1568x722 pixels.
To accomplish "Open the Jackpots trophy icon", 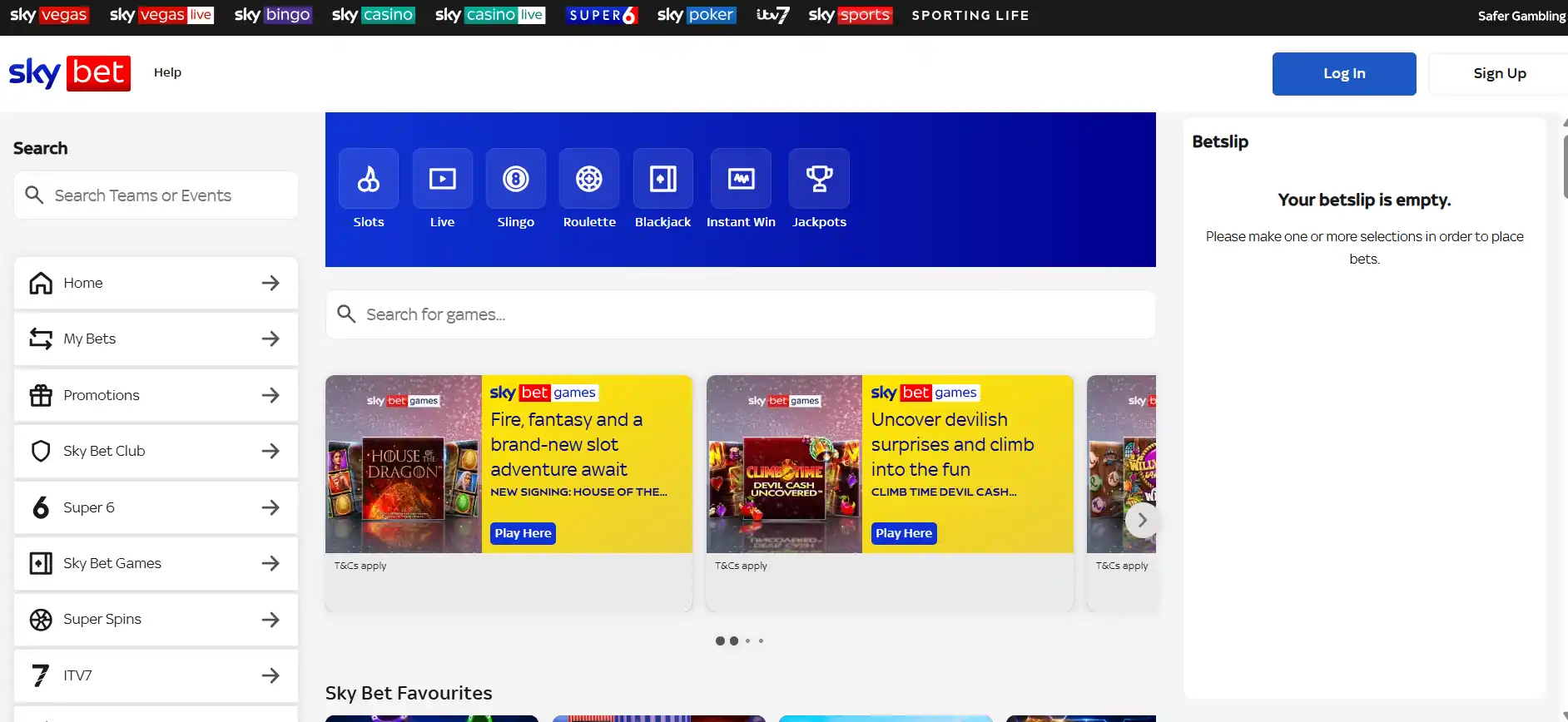I will click(x=819, y=179).
